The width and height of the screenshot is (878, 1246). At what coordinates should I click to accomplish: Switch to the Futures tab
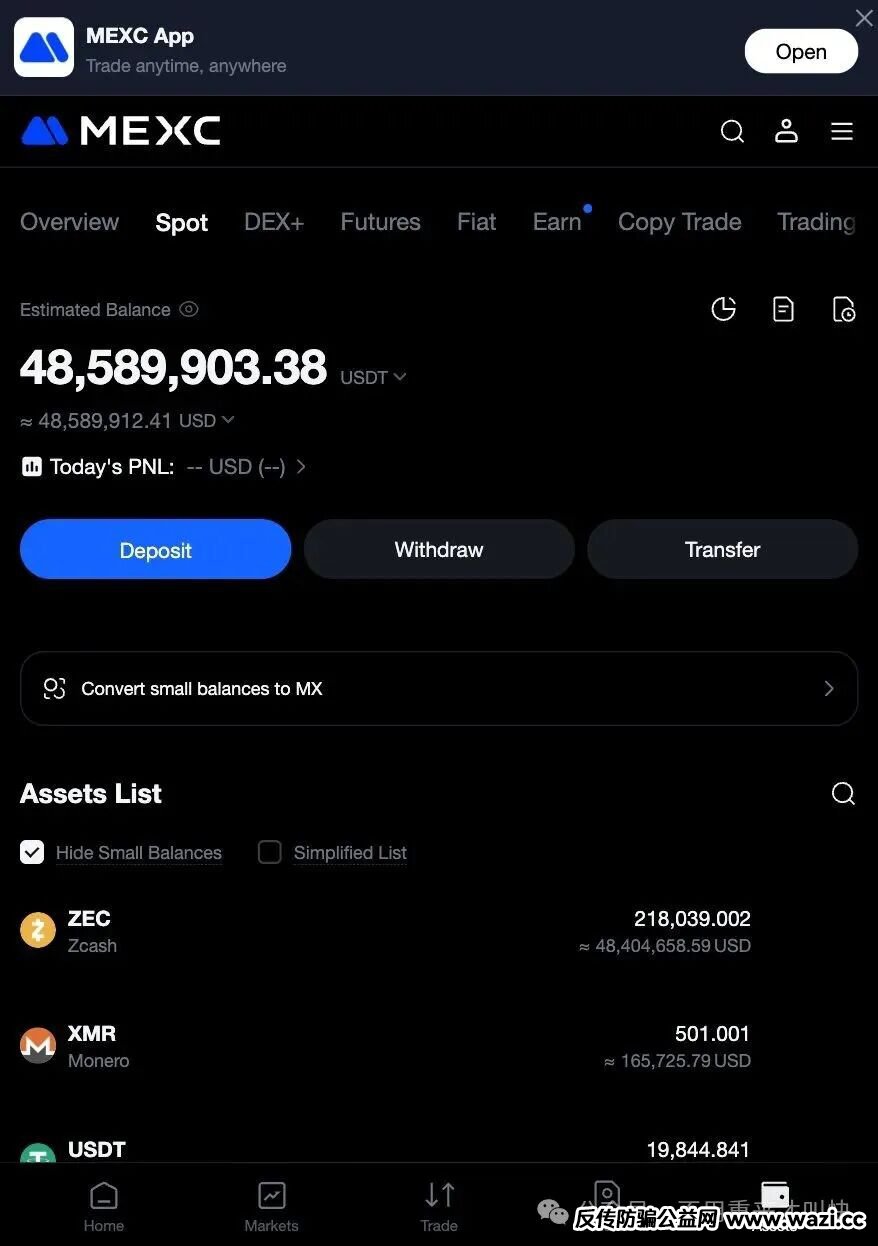click(x=380, y=222)
